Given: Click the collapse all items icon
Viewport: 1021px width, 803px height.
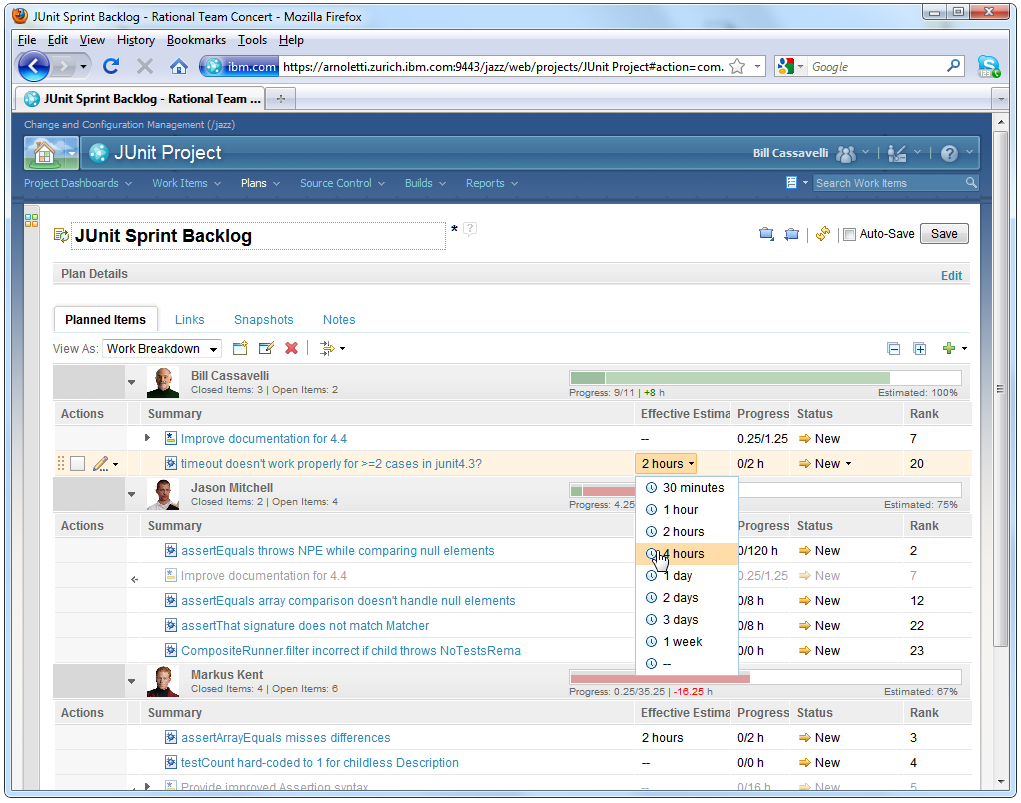Looking at the screenshot, I should click(x=893, y=348).
